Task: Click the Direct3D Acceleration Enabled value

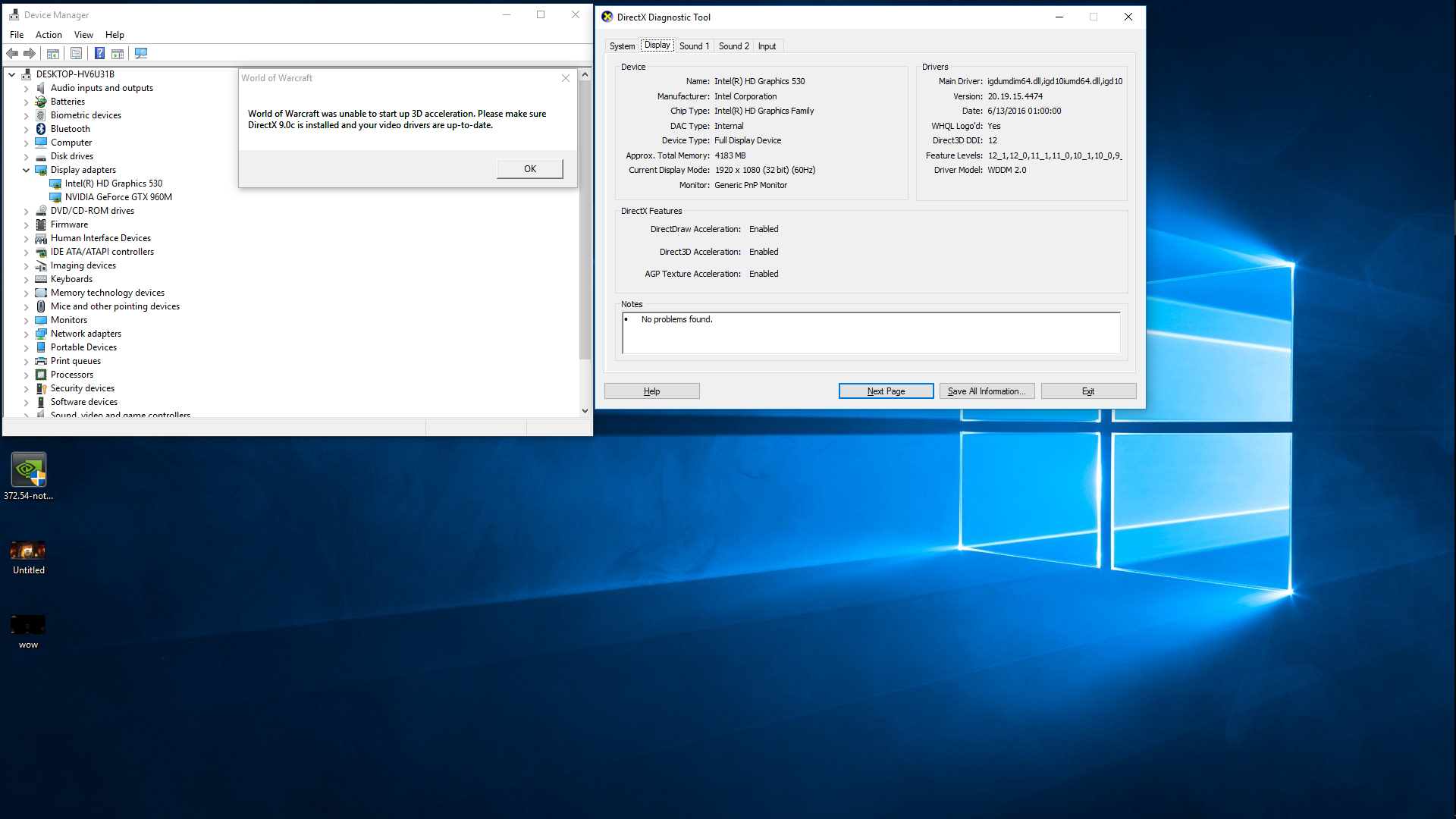Action: tap(764, 252)
